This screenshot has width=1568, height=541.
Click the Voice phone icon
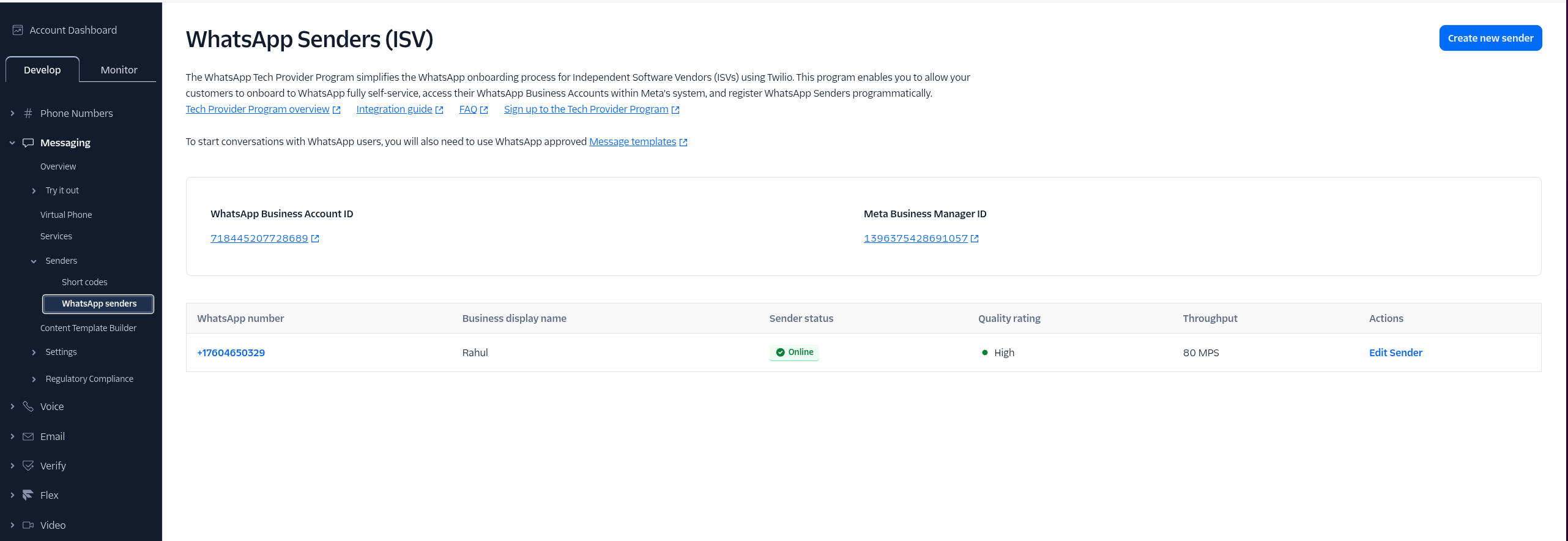[28, 406]
